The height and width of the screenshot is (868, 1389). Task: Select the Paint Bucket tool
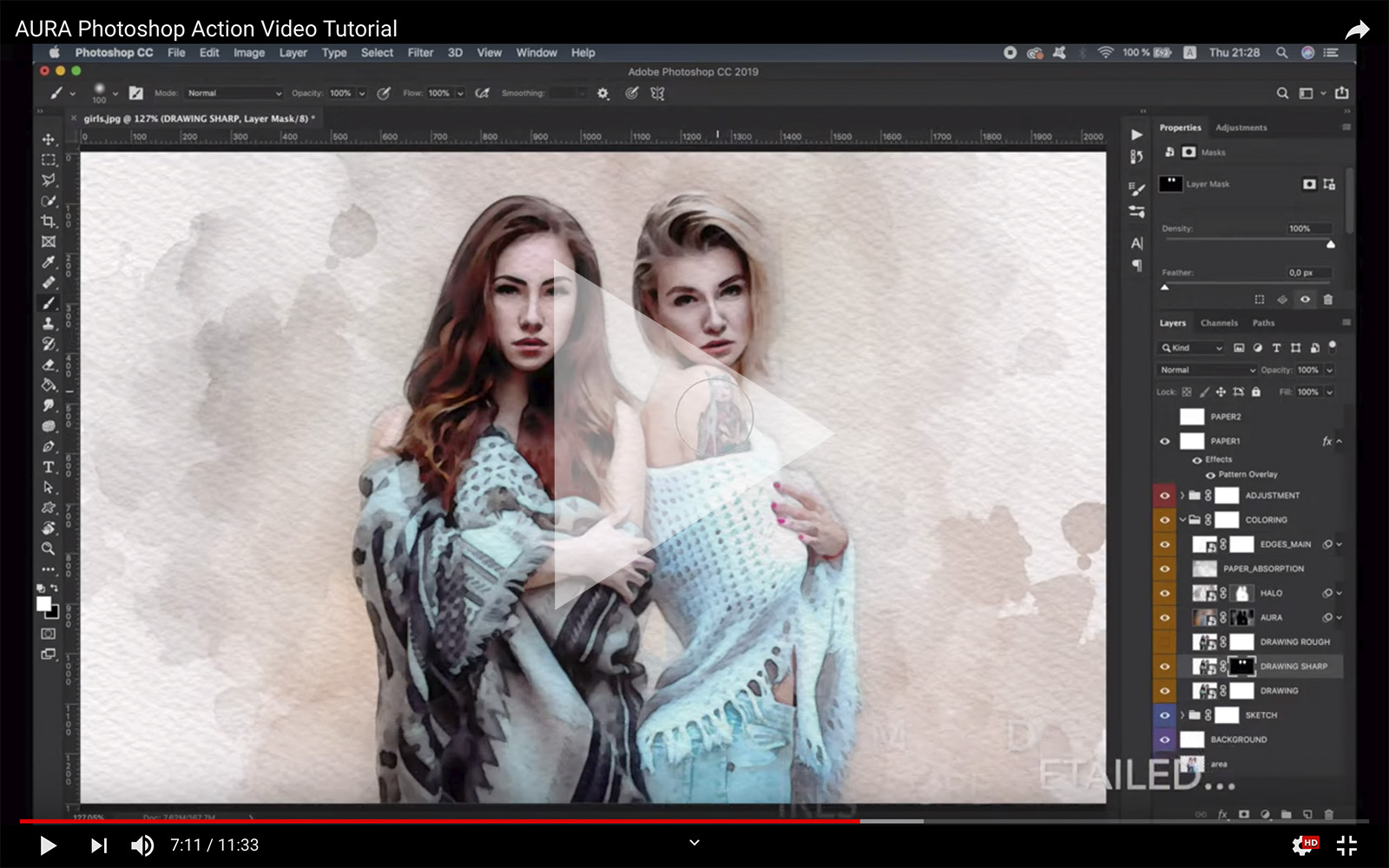pyautogui.click(x=49, y=385)
